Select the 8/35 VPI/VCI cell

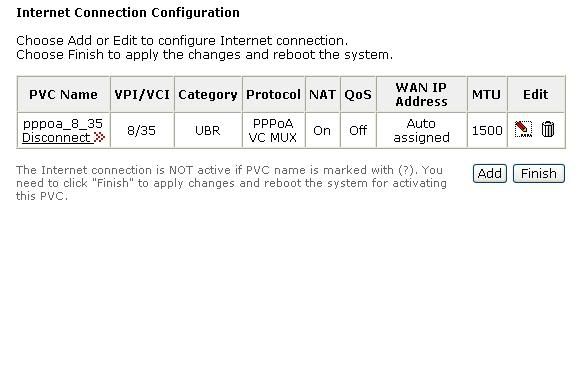coord(142,130)
